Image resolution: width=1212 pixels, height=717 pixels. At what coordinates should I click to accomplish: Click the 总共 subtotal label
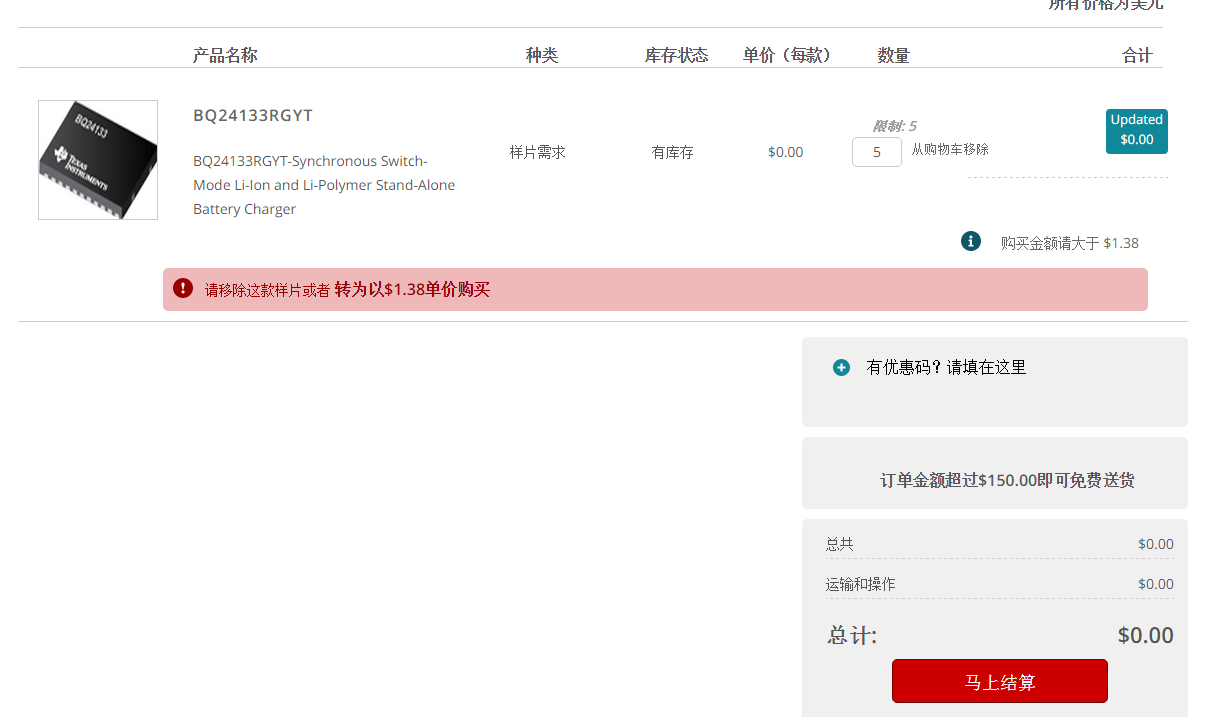(x=840, y=544)
